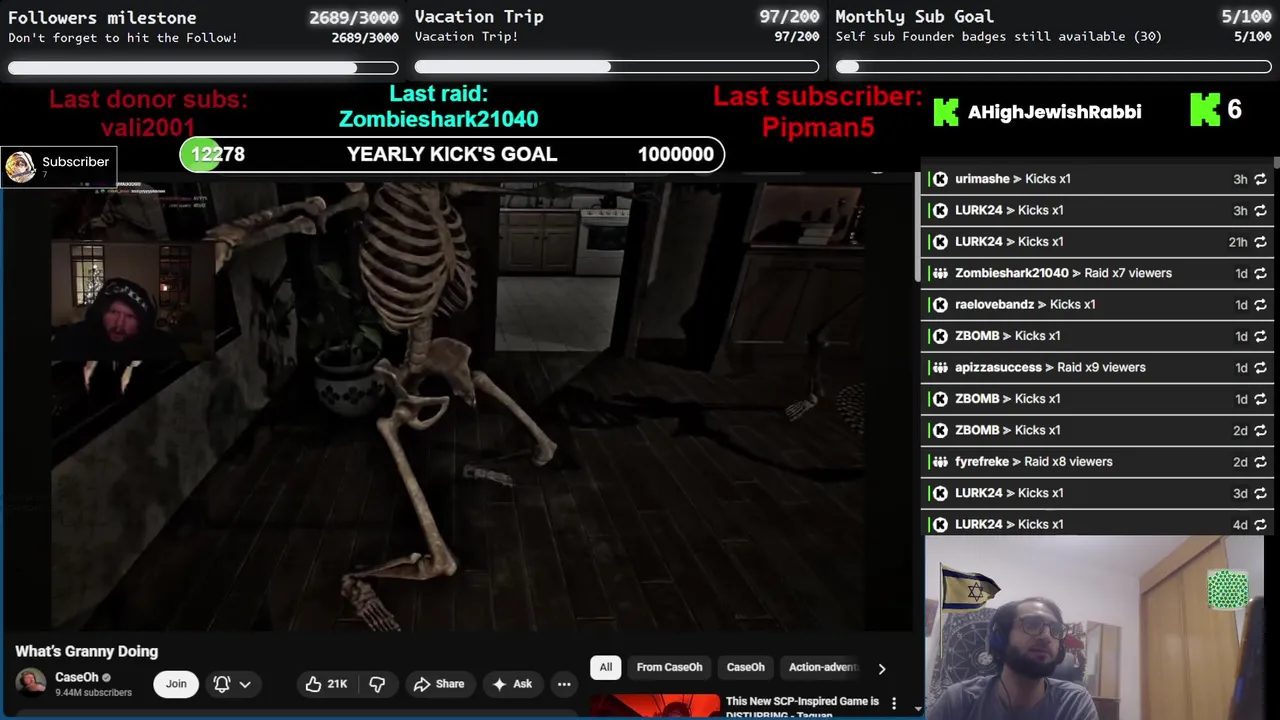1280x720 pixels.
Task: Click the Kick icon on ZBOMB 2d row
Action: (x=940, y=430)
